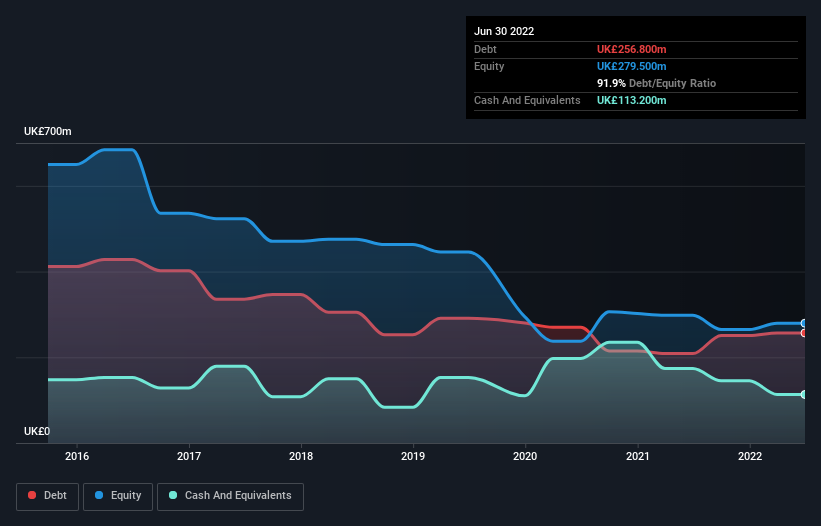Image resolution: width=821 pixels, height=526 pixels.
Task: Click the UK£113.200m cash value
Action: (631, 100)
